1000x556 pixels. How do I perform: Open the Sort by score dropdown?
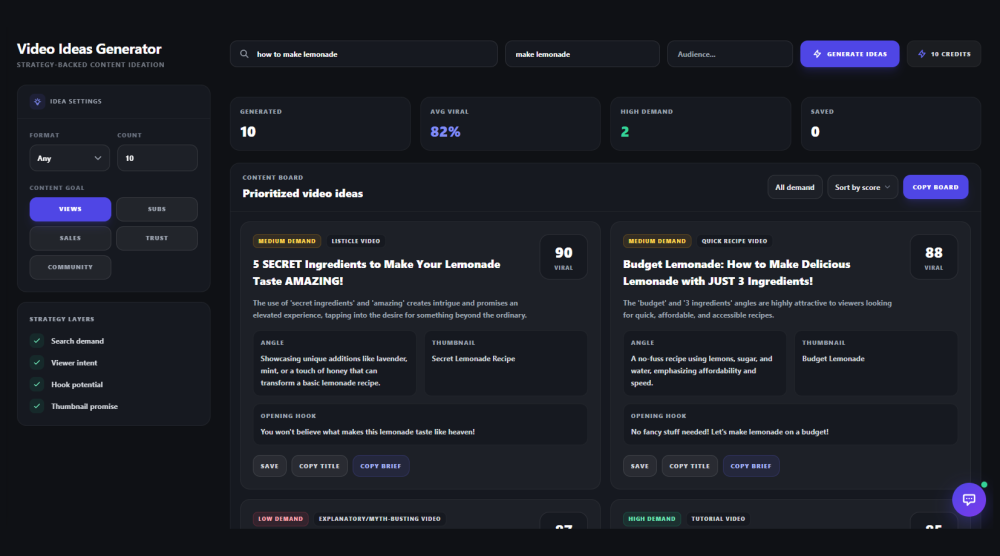click(862, 187)
